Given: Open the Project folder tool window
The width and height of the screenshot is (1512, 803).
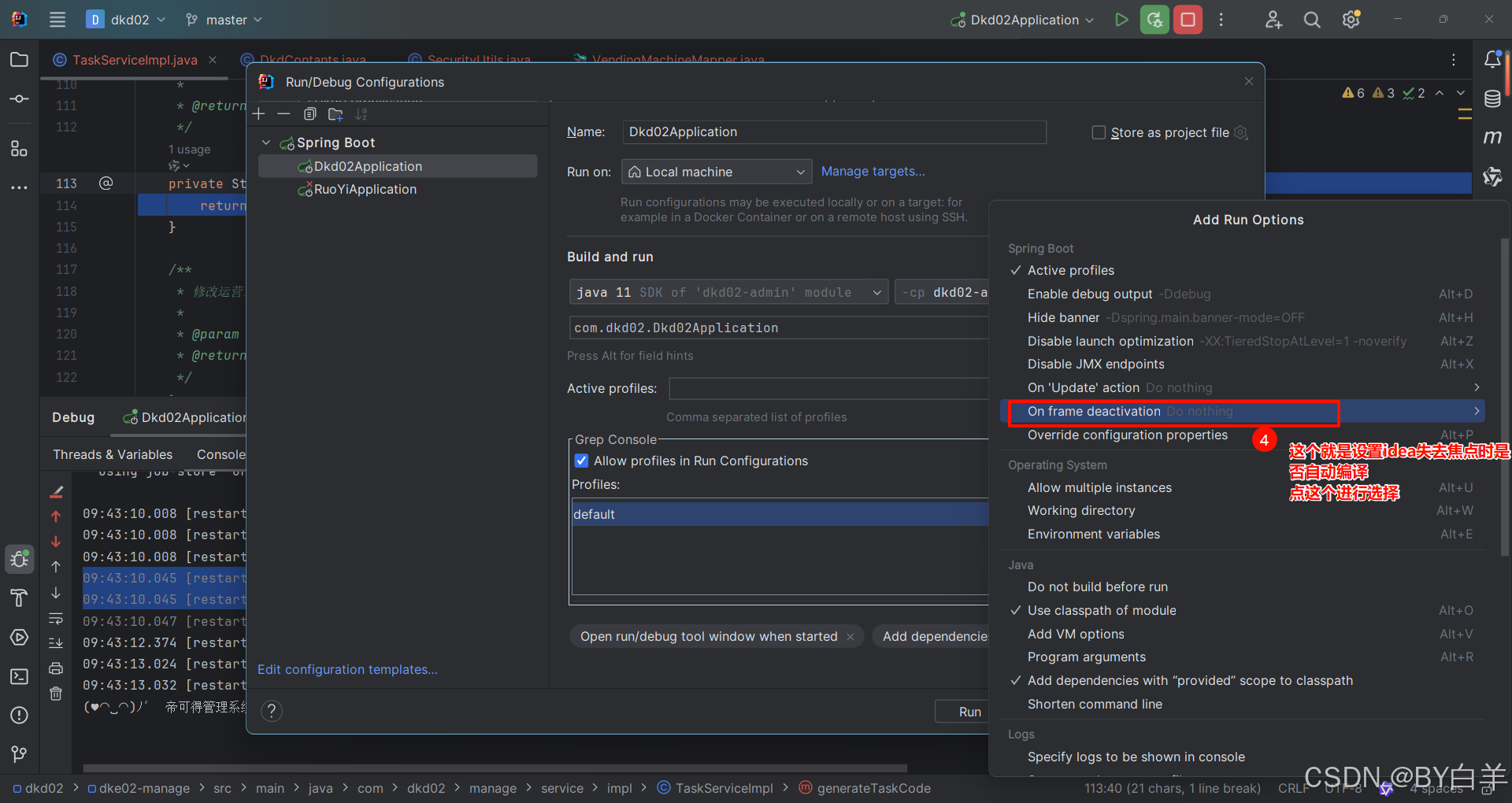Looking at the screenshot, I should coord(20,60).
